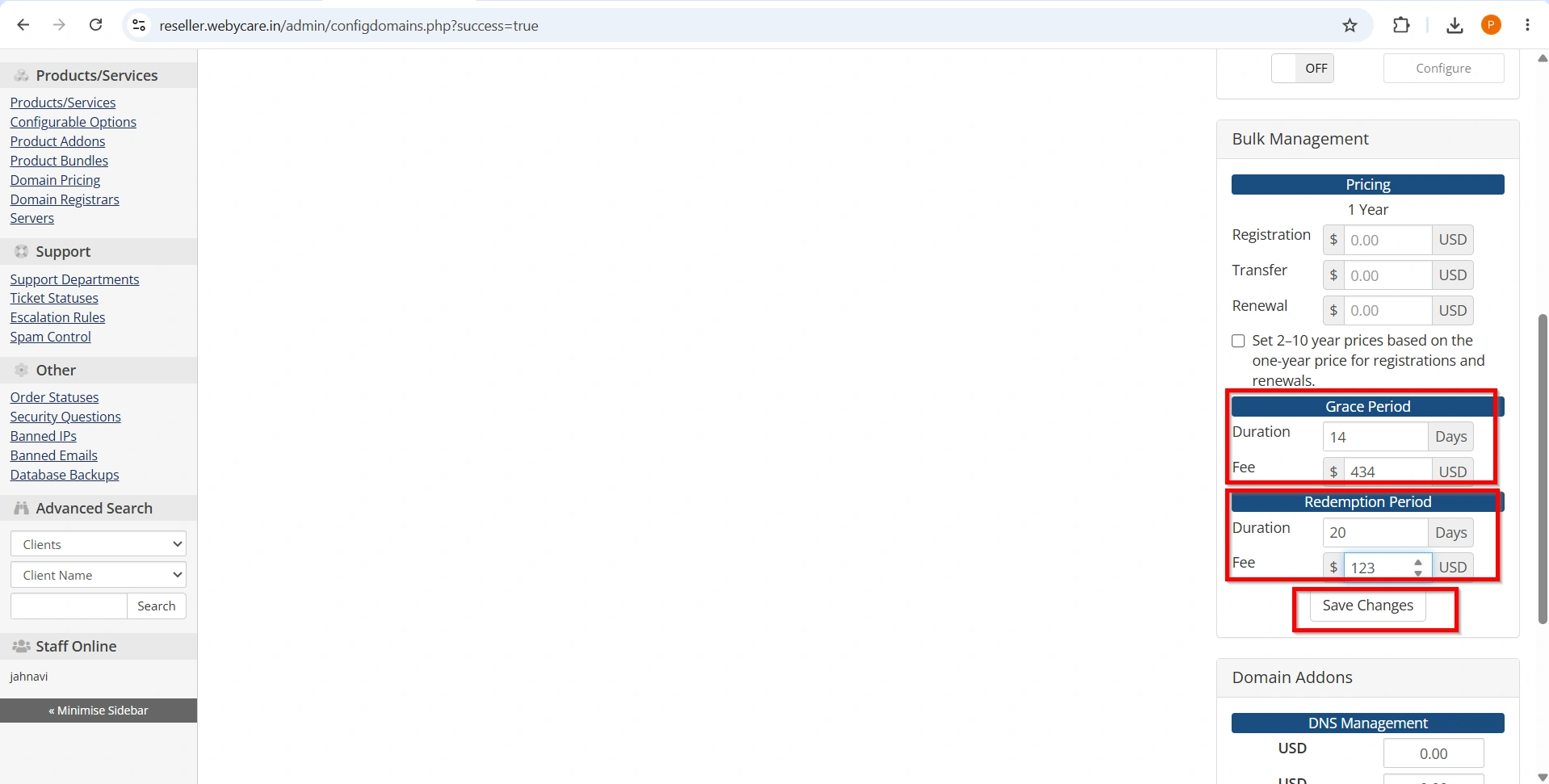Click the Save Changes button
Screen dimensions: 1549x784
pyautogui.click(x=1367, y=606)
